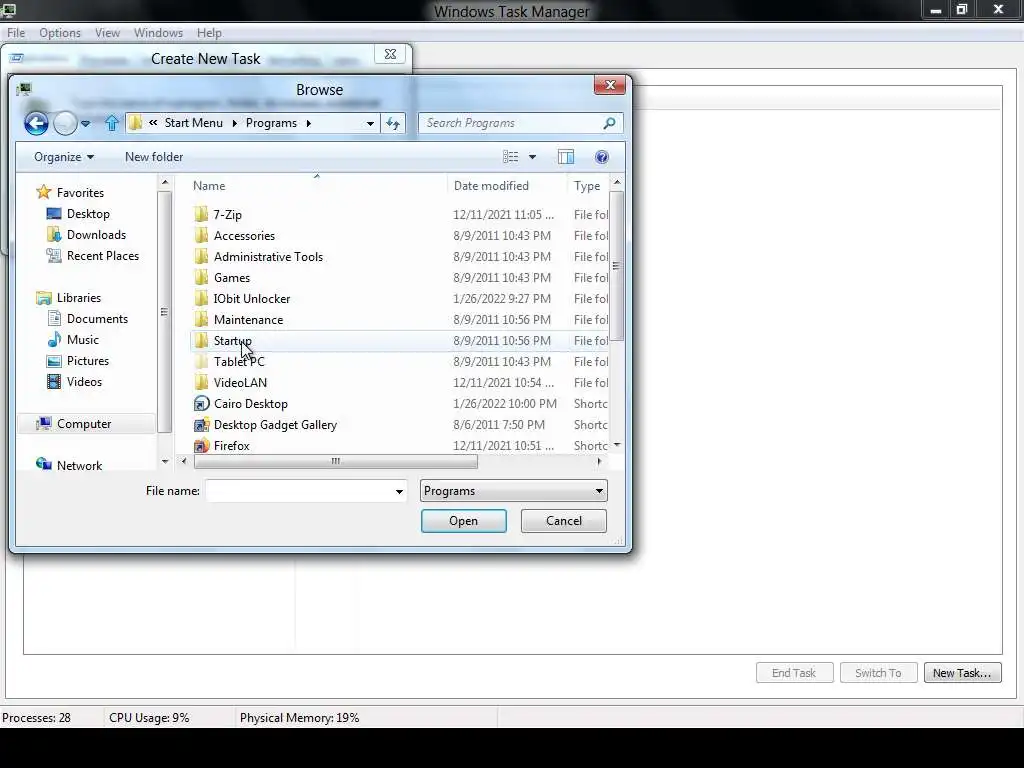The width and height of the screenshot is (1024, 768).
Task: Click the blue help icon
Action: click(x=602, y=157)
